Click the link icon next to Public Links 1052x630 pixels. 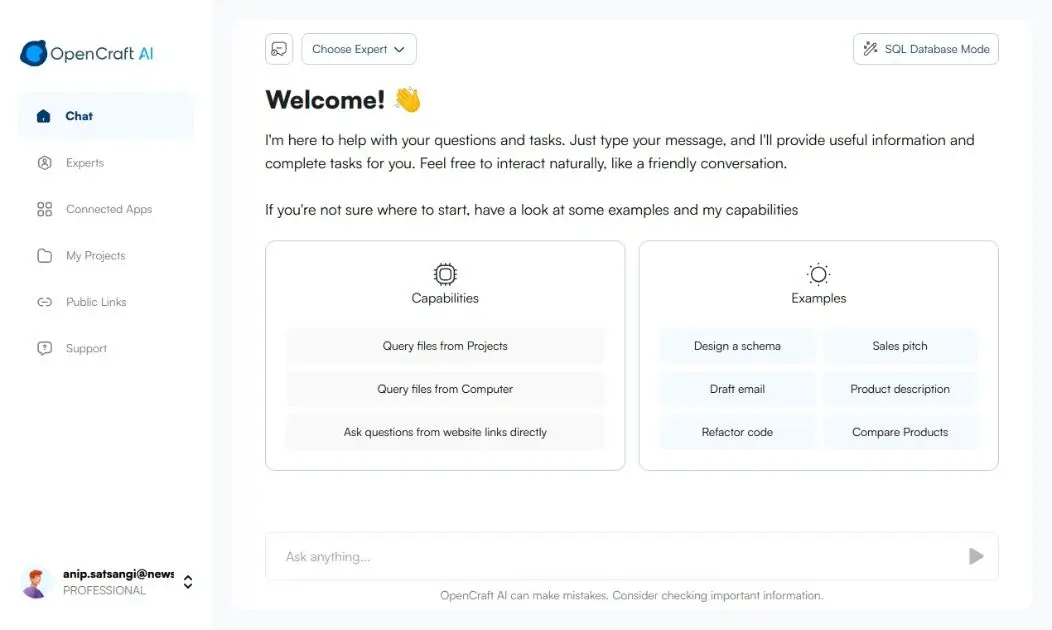tap(44, 302)
